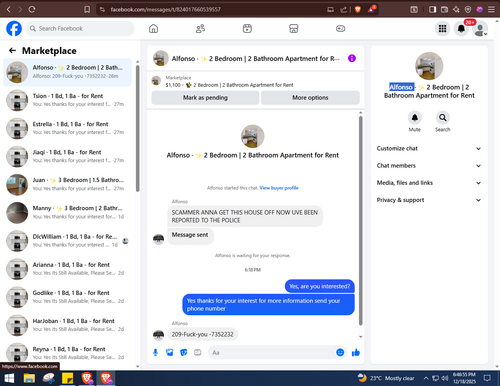Screen dimensions: 500x386
Task: Mute this conversation with the bell
Action: 415,118
